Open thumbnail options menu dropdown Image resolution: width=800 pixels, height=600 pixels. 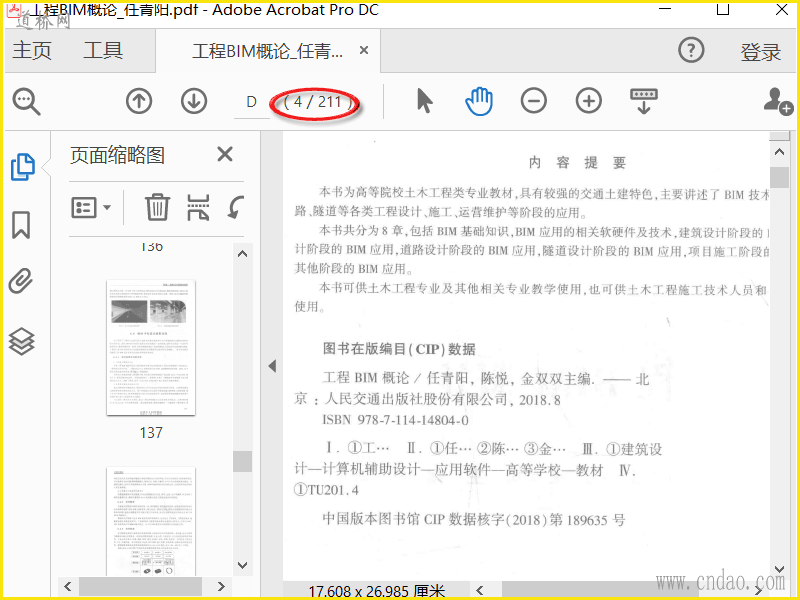click(91, 208)
